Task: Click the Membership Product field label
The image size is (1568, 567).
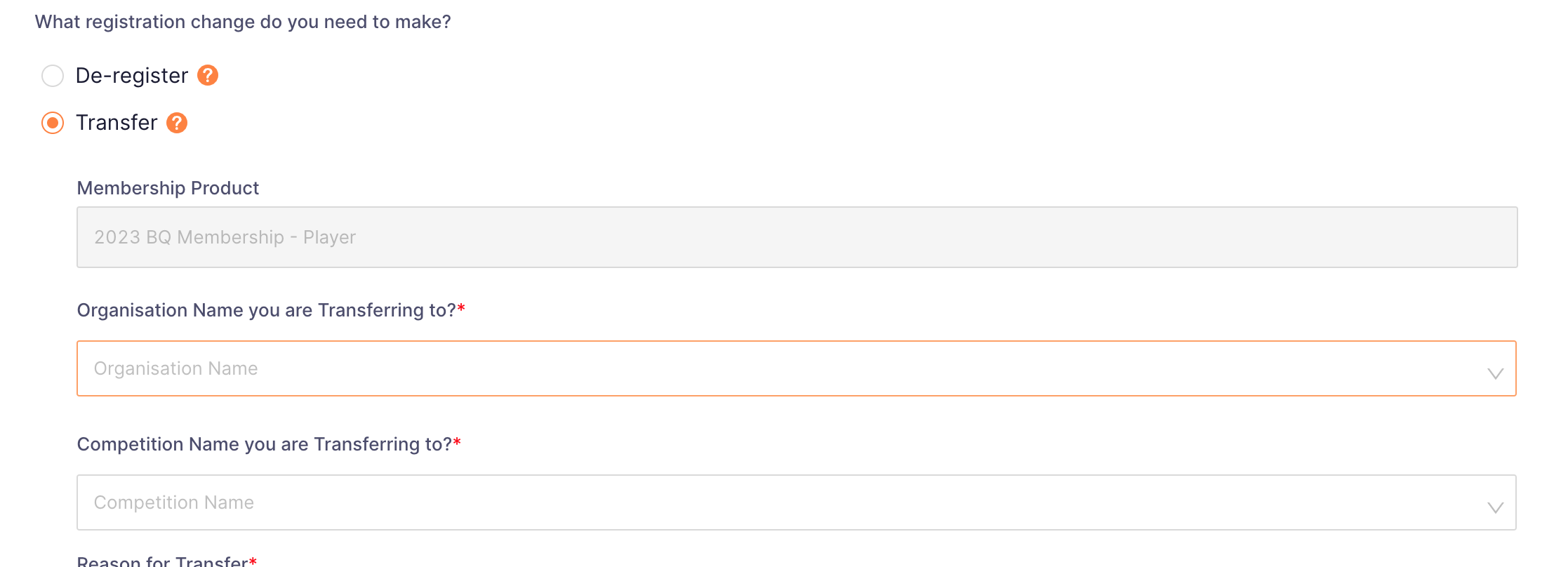Action: pos(168,188)
